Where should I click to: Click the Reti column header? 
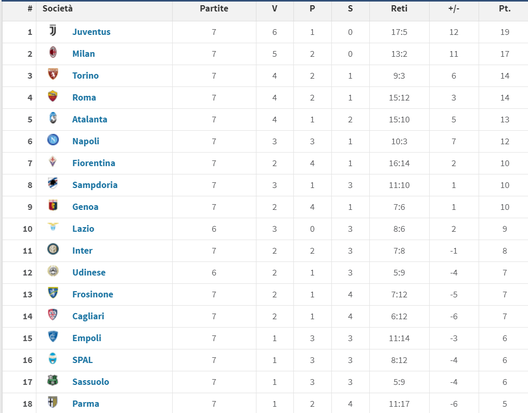pos(399,8)
